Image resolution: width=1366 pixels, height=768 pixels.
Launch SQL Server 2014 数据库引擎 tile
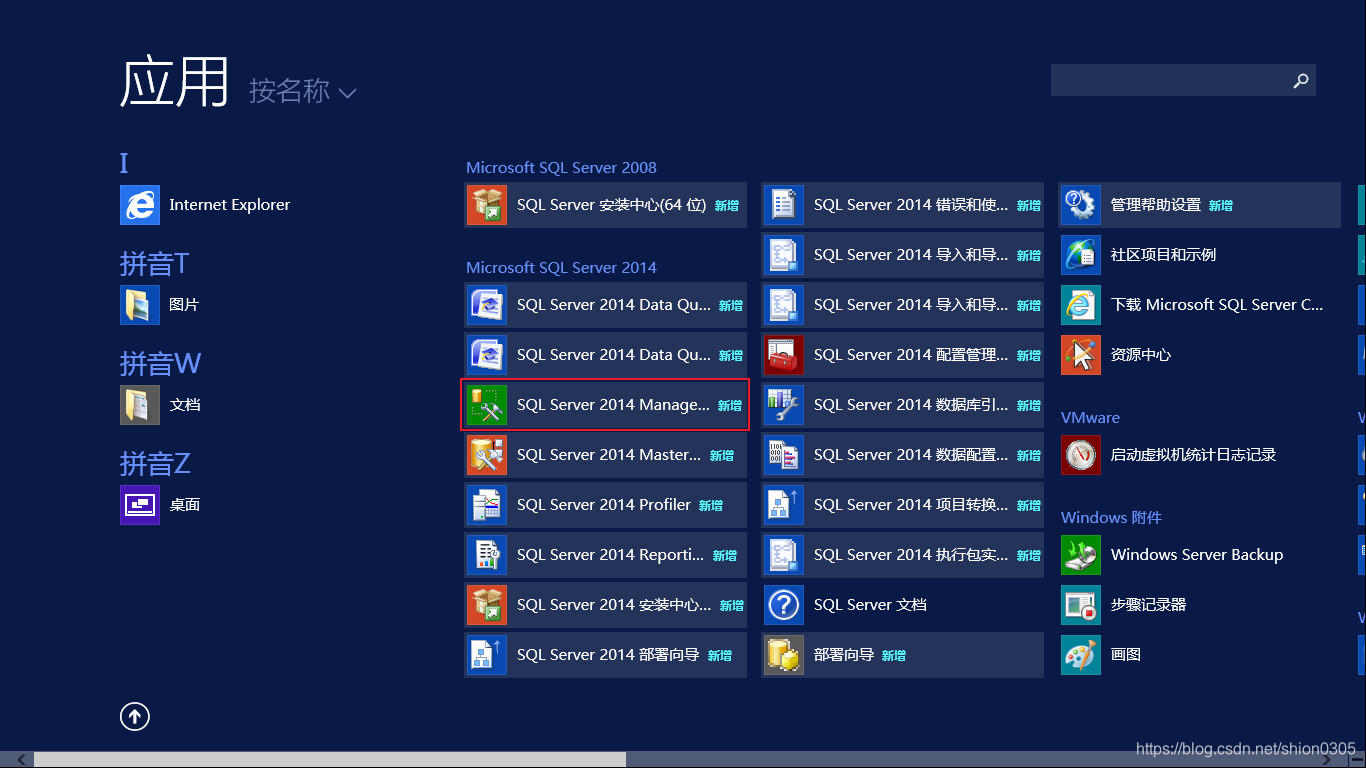pos(903,405)
